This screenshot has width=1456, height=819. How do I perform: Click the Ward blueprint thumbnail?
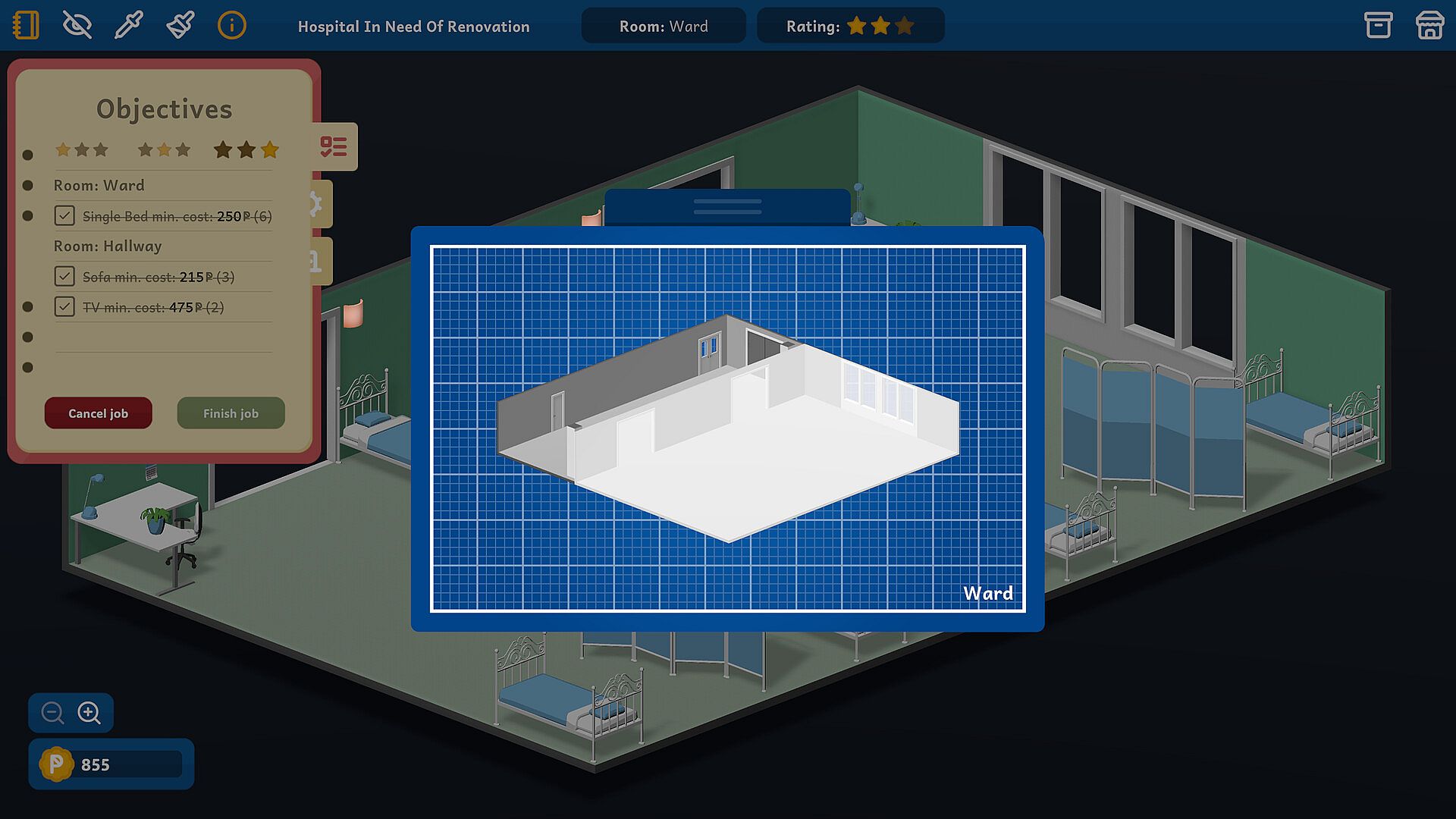(x=727, y=428)
